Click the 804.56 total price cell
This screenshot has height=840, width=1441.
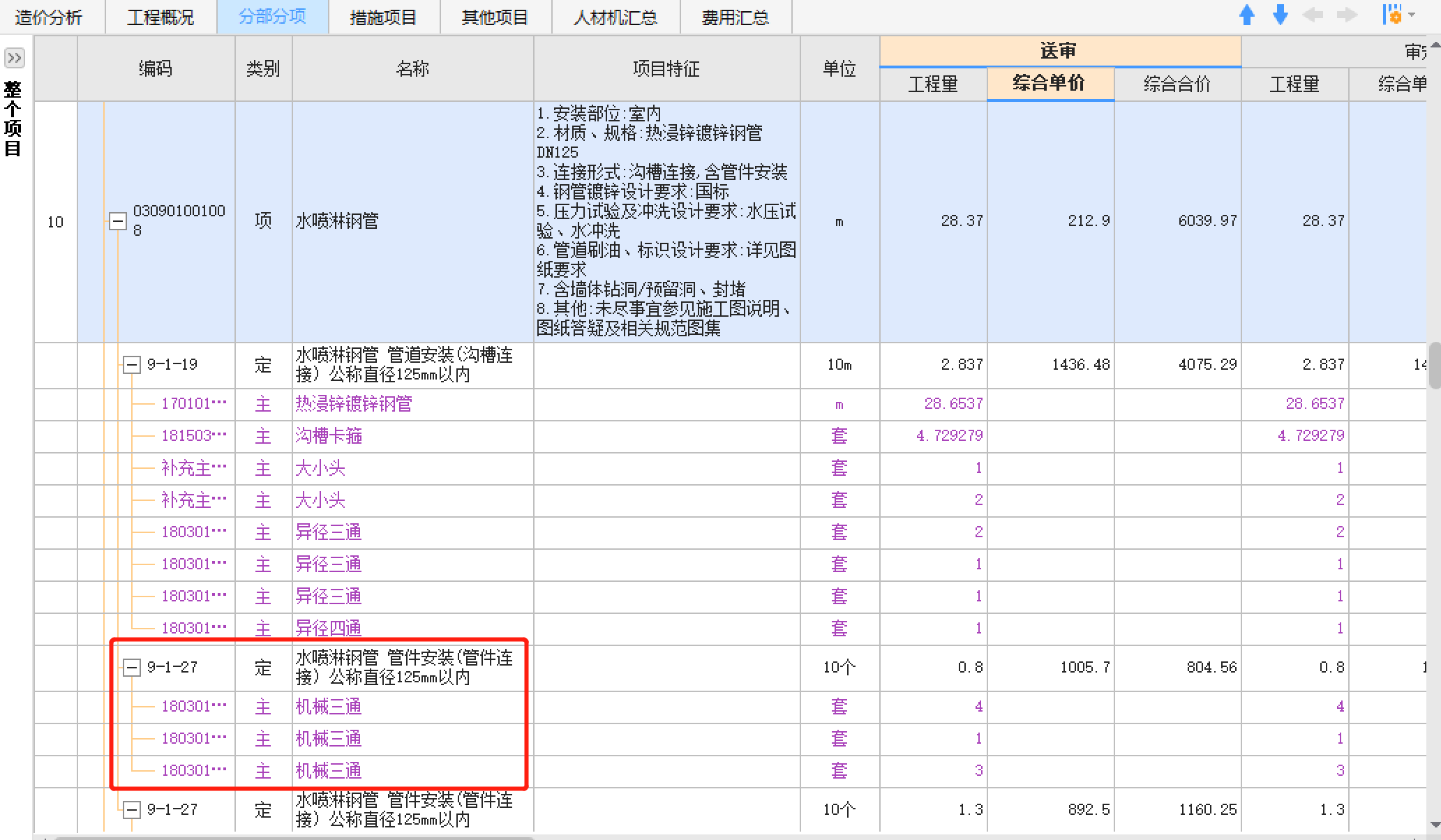click(x=1177, y=668)
